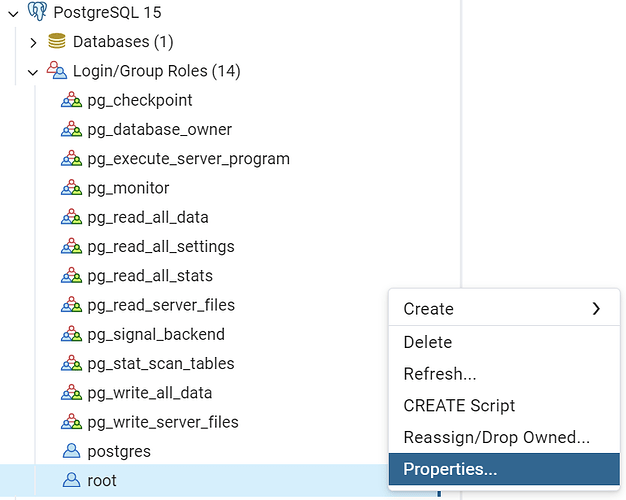This screenshot has width=626, height=500.
Task: Click the Login/Group Roles icon
Action: [57, 70]
